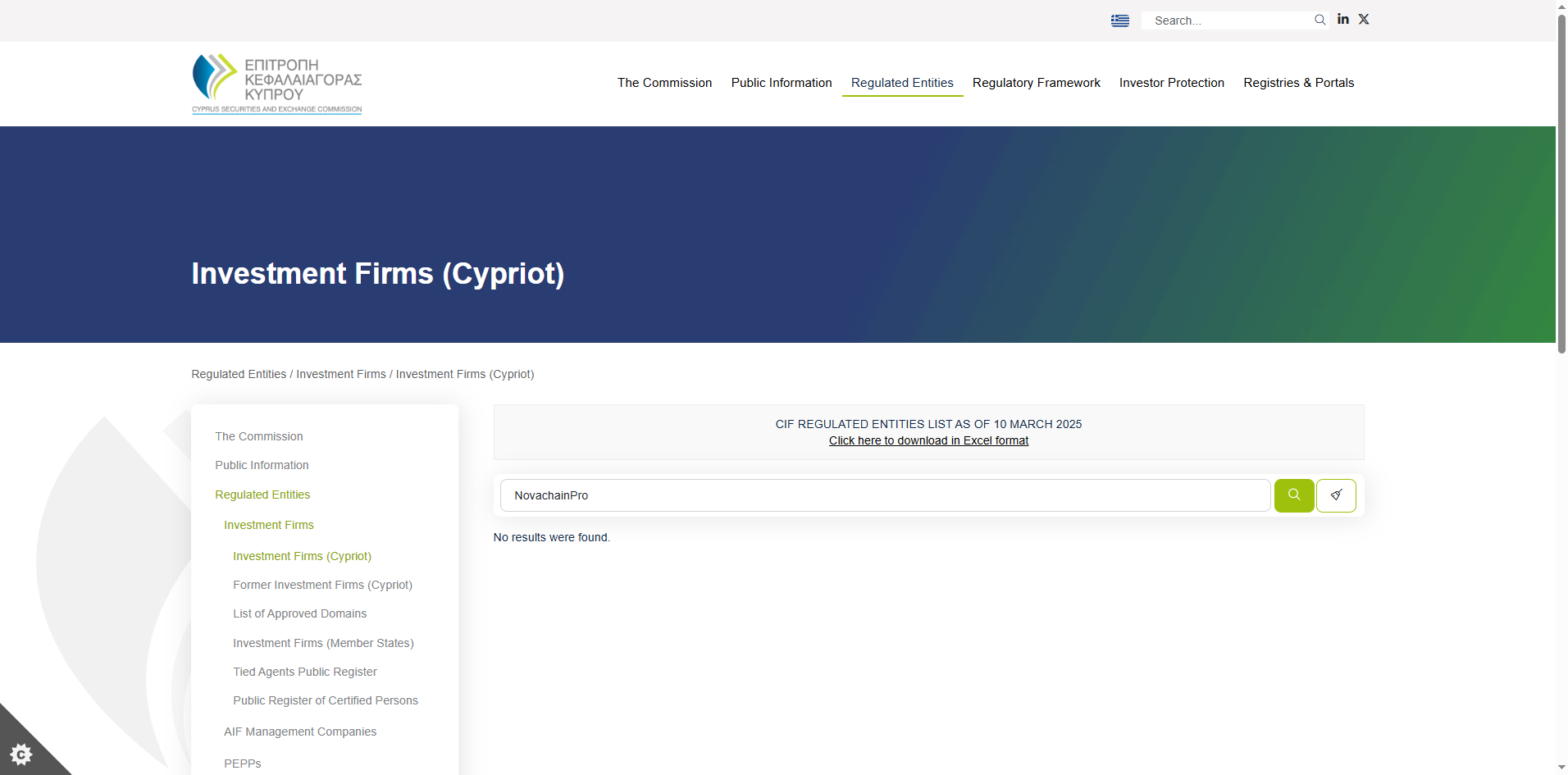Open List of Approved Domains
Image resolution: width=1568 pixels, height=775 pixels.
coord(299,613)
